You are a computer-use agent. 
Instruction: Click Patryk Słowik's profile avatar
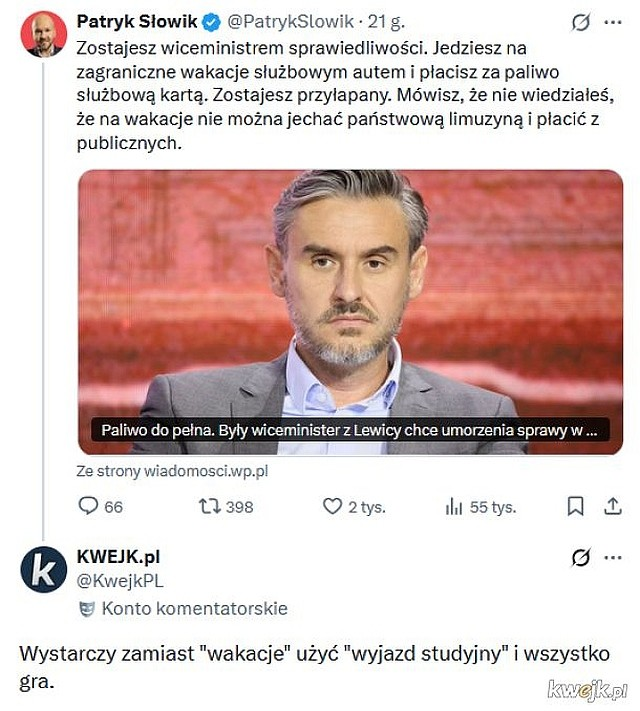(x=43, y=34)
